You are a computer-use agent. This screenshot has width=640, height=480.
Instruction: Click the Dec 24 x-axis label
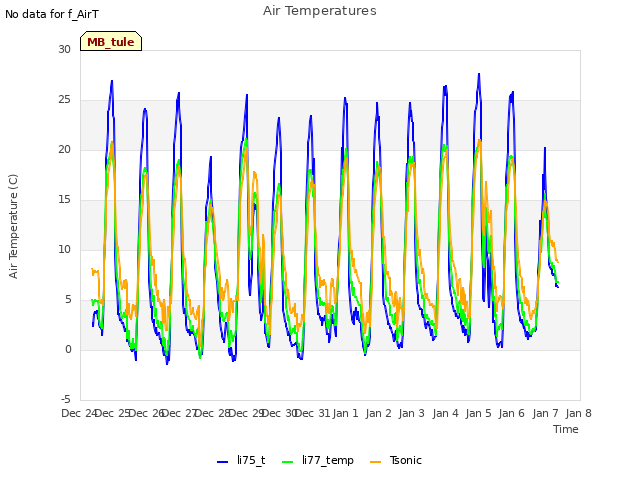(78, 413)
